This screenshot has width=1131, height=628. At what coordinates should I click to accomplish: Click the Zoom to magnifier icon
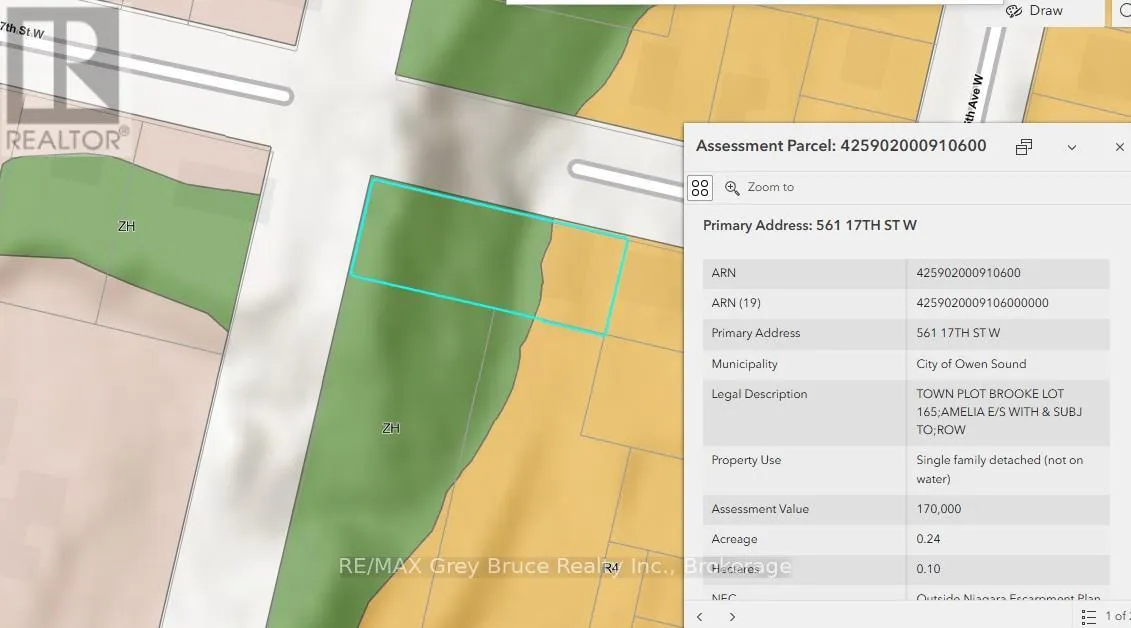732,187
